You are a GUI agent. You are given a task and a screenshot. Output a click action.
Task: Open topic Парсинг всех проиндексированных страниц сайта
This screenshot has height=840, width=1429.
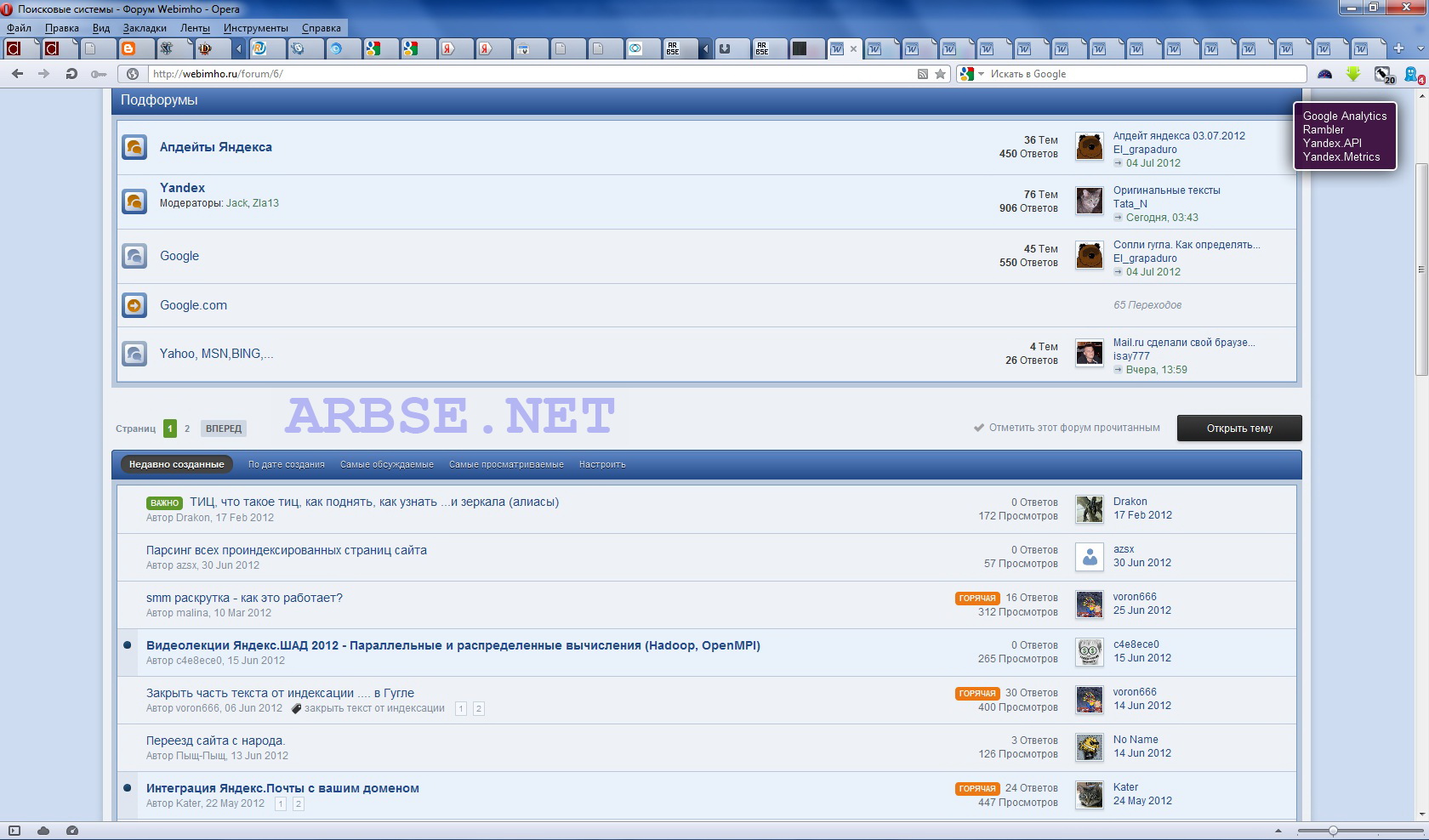coord(287,550)
